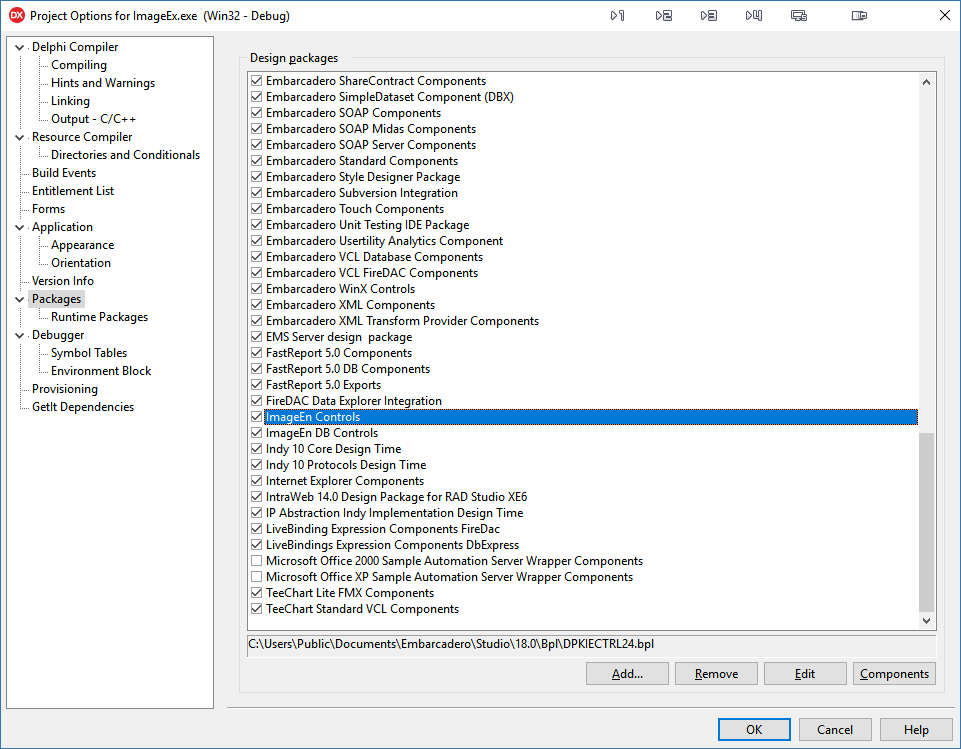Toggle Embarcadero Standard Components checkbox
Viewport: 961px width, 749px height.
pyautogui.click(x=257, y=161)
